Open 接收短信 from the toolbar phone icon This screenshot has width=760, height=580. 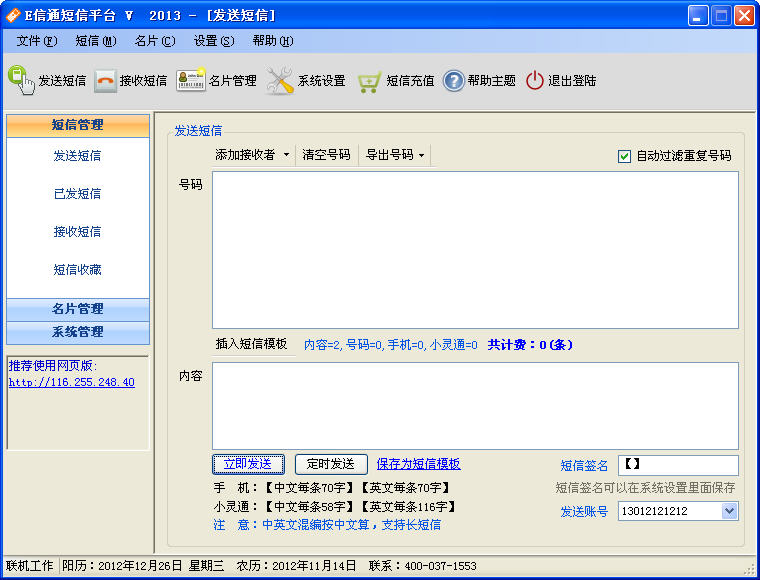tap(105, 80)
